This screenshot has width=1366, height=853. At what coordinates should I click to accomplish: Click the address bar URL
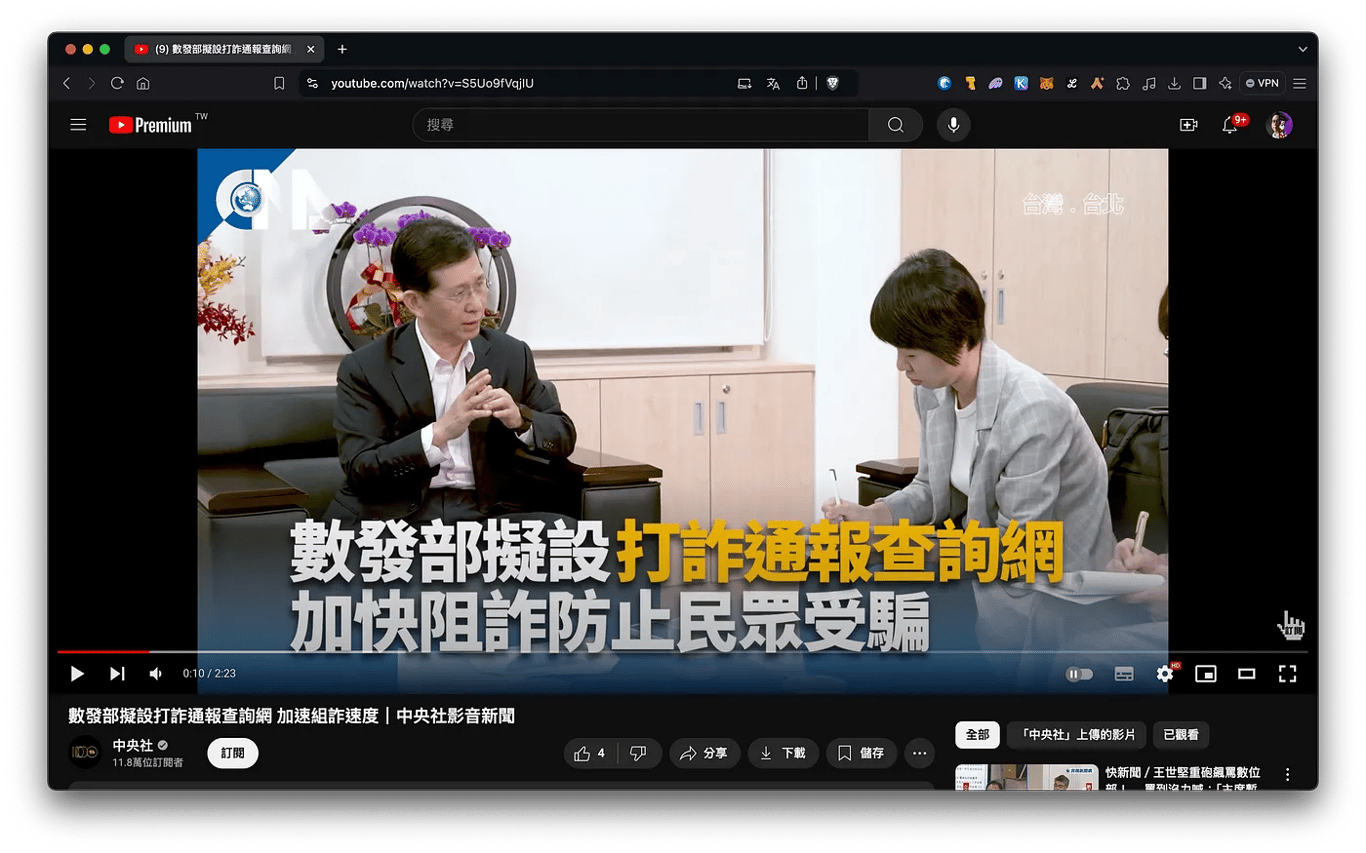433,83
